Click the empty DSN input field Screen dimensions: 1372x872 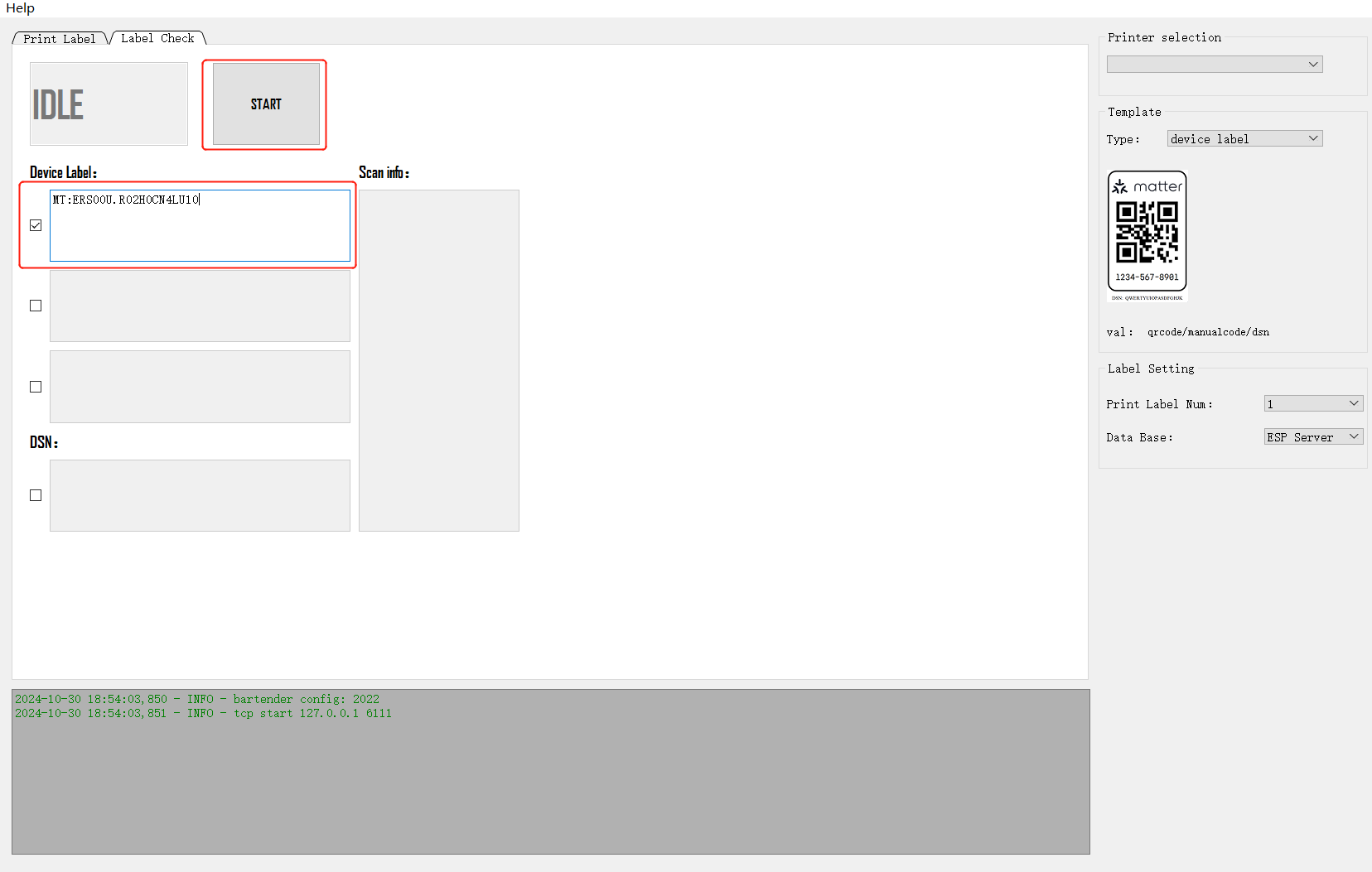pyautogui.click(x=199, y=495)
